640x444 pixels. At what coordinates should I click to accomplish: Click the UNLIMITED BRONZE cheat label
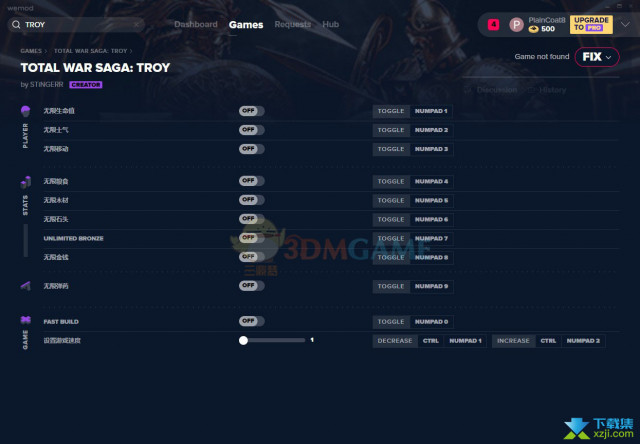(x=73, y=238)
